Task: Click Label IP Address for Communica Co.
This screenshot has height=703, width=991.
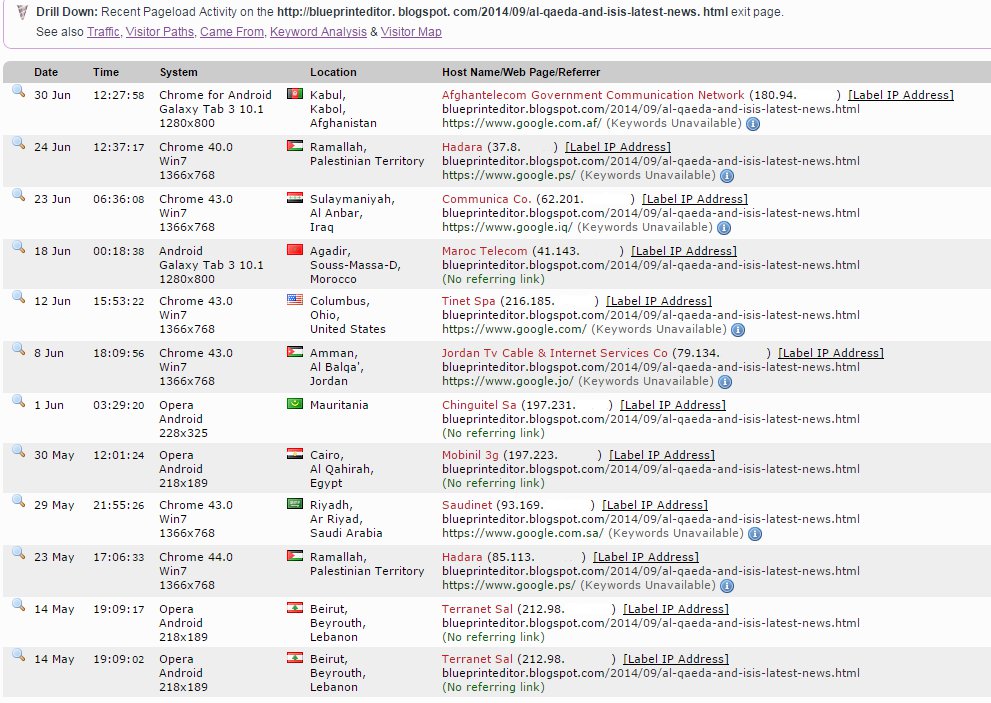Action: pyautogui.click(x=695, y=199)
